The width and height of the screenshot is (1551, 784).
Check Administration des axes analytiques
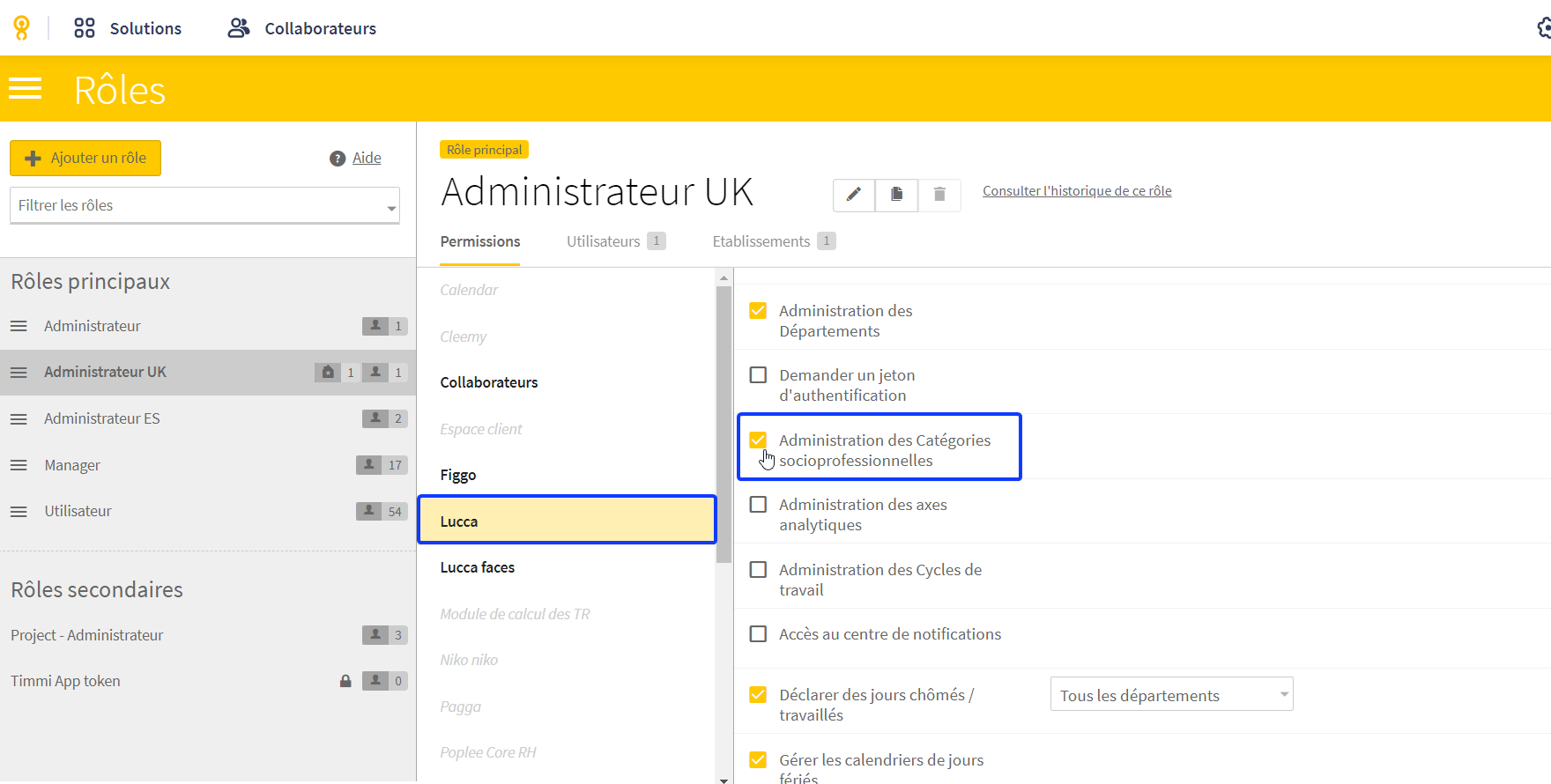point(758,505)
